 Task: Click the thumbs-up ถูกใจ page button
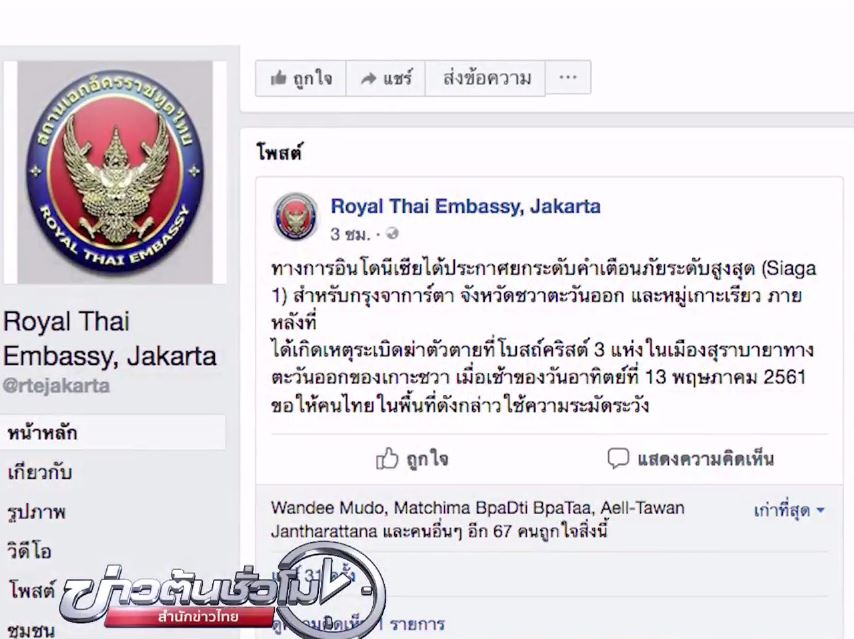tap(301, 78)
